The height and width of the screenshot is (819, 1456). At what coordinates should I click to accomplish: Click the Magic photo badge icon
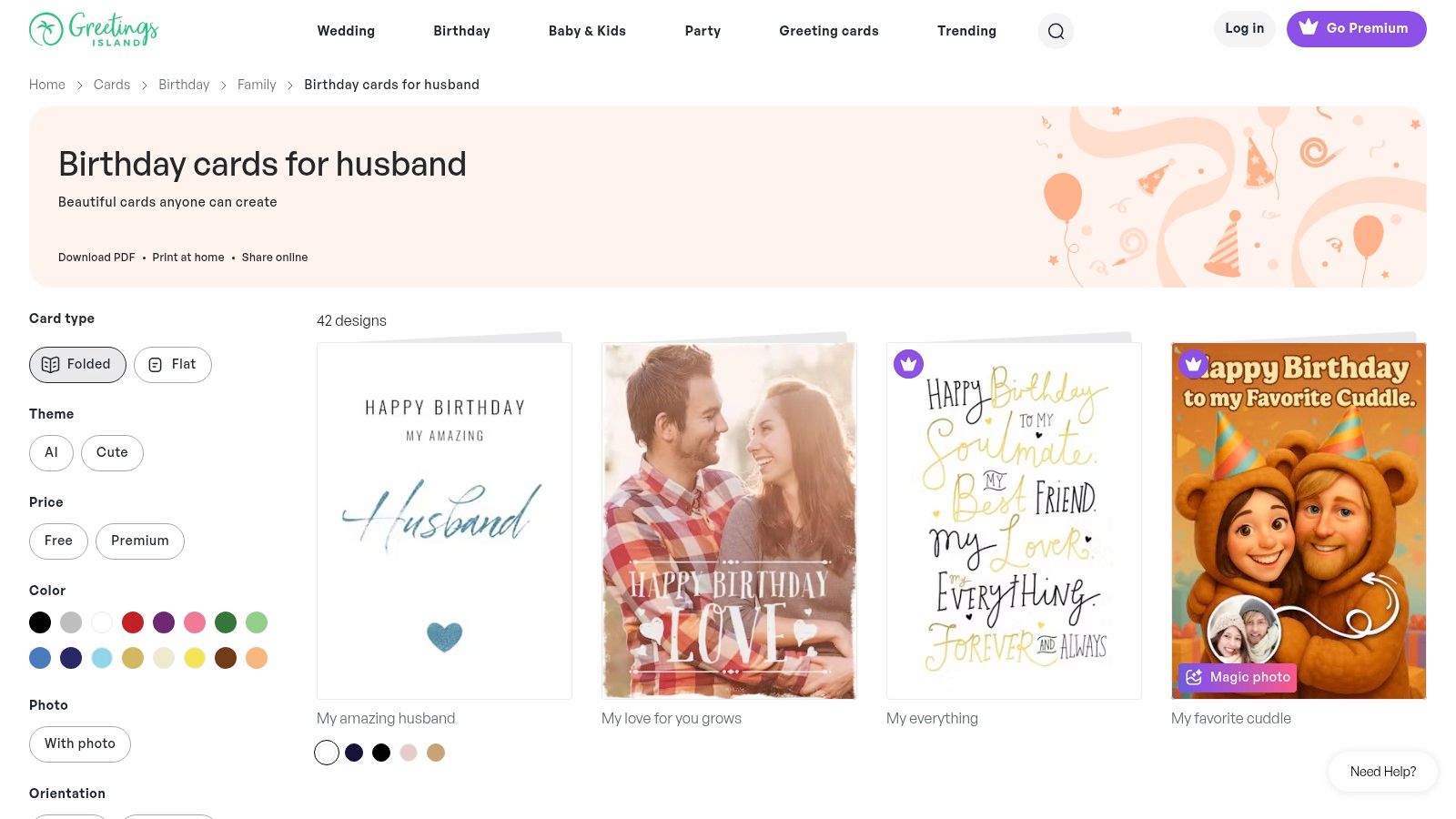1194,677
